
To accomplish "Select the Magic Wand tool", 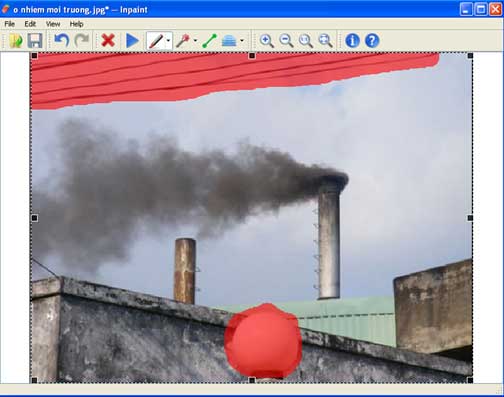I will coord(183,41).
